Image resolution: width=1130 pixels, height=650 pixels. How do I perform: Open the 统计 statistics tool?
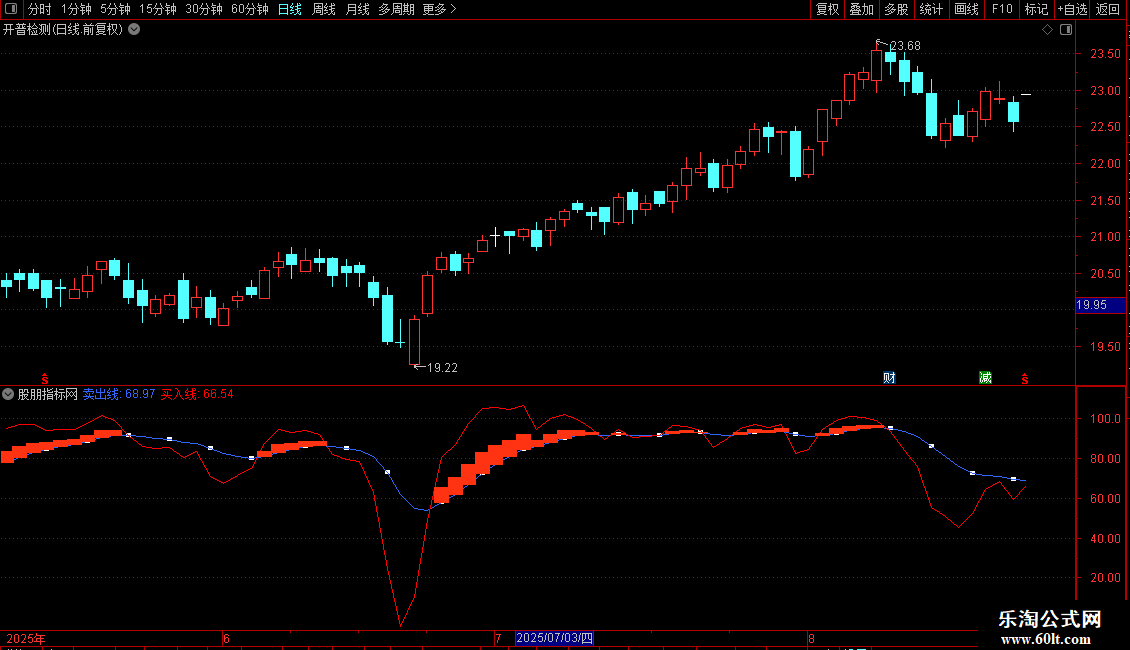point(930,9)
